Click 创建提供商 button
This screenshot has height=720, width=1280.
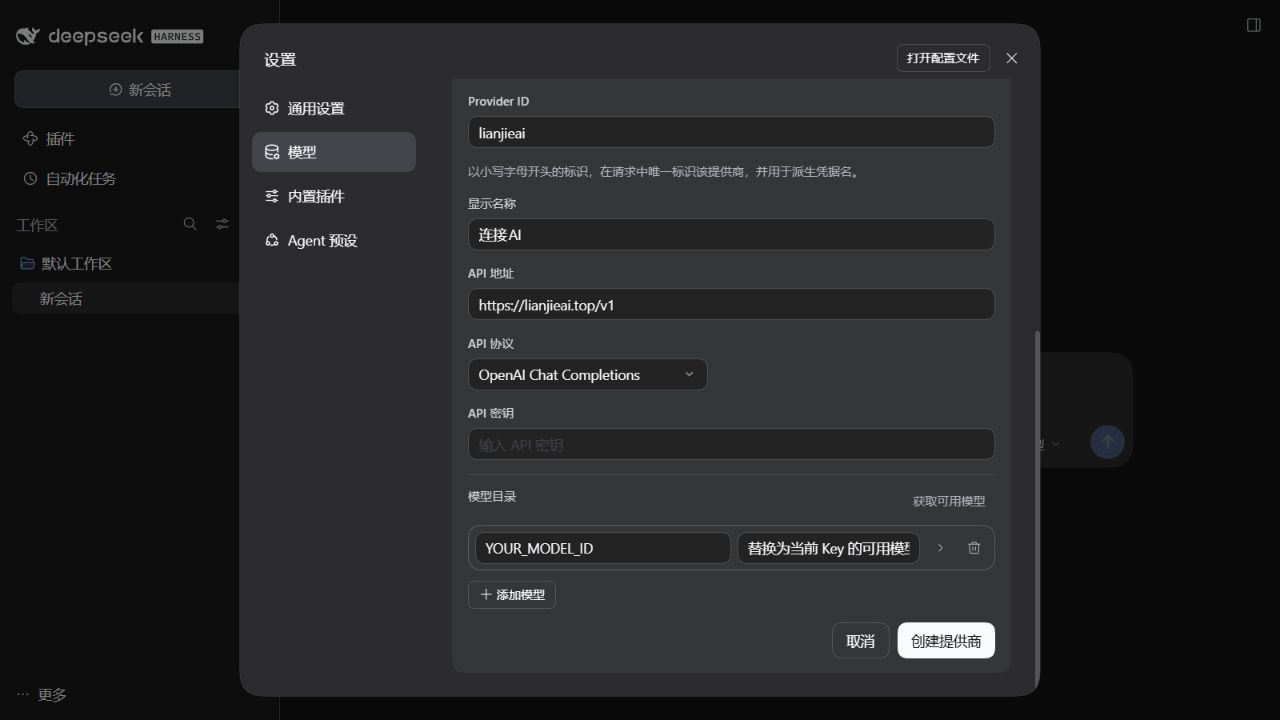click(x=946, y=641)
